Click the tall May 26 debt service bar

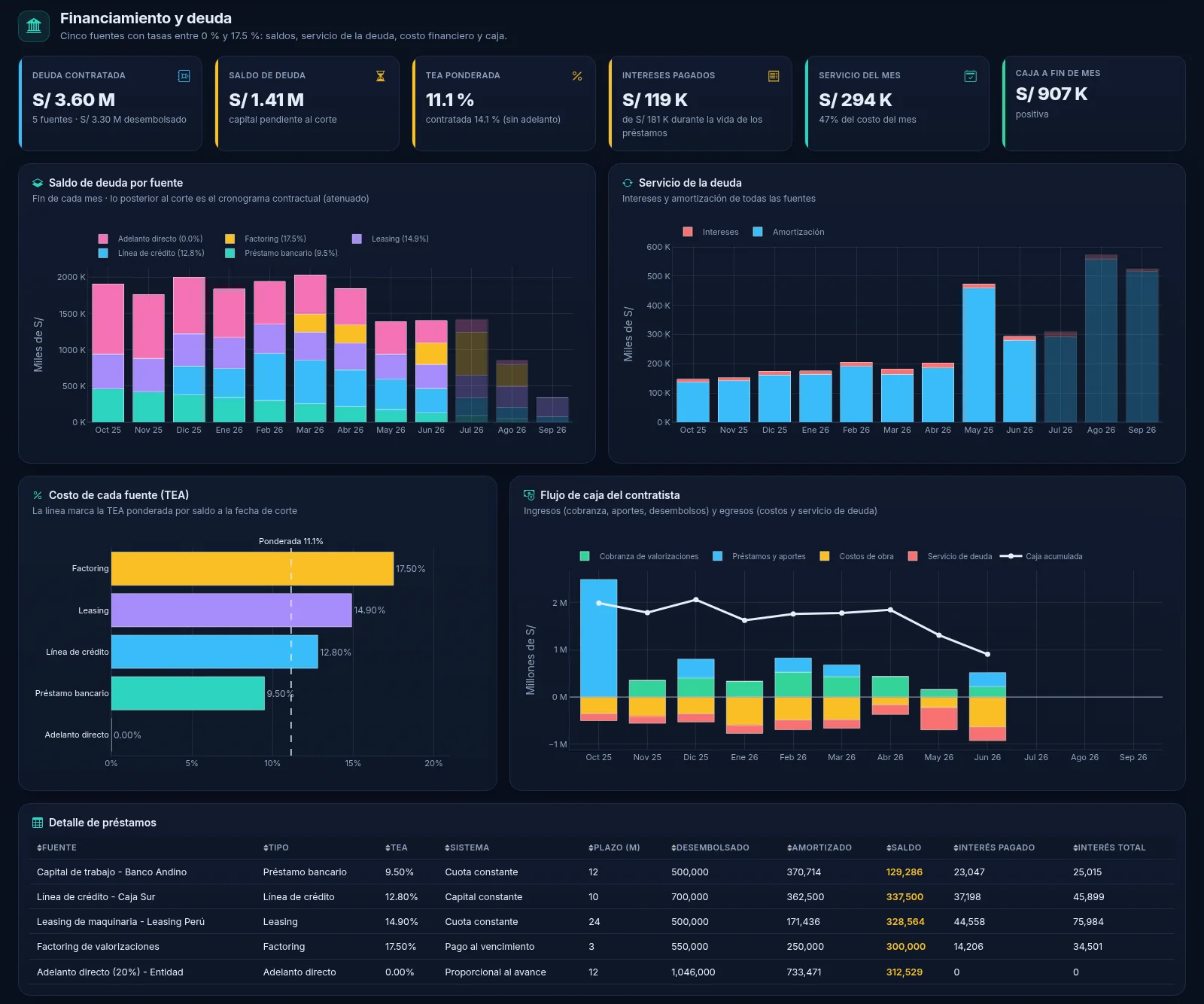pyautogui.click(x=979, y=353)
